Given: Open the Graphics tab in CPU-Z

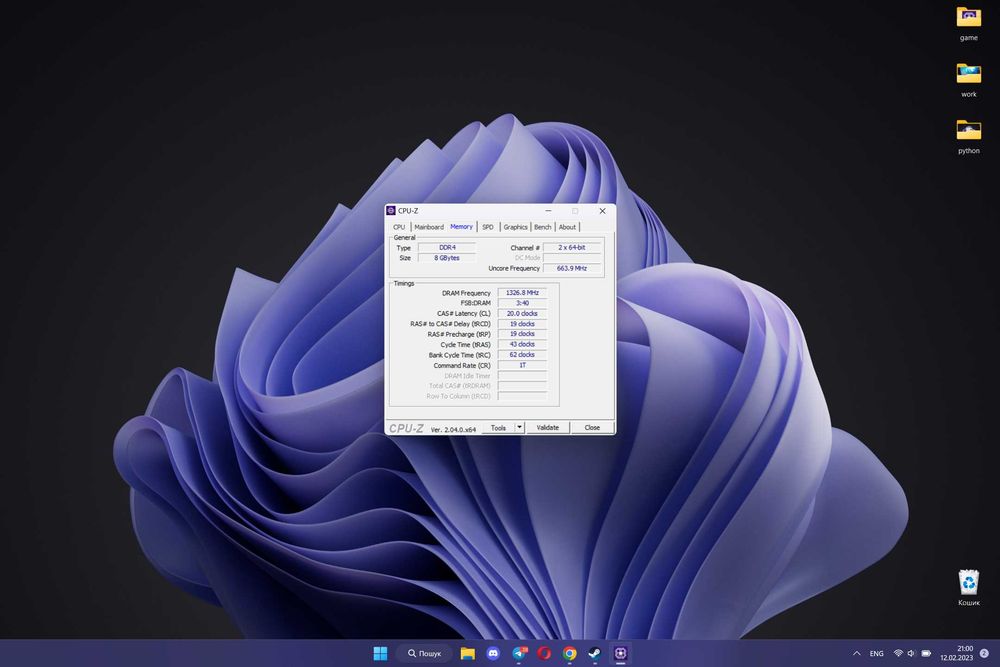Looking at the screenshot, I should point(515,227).
